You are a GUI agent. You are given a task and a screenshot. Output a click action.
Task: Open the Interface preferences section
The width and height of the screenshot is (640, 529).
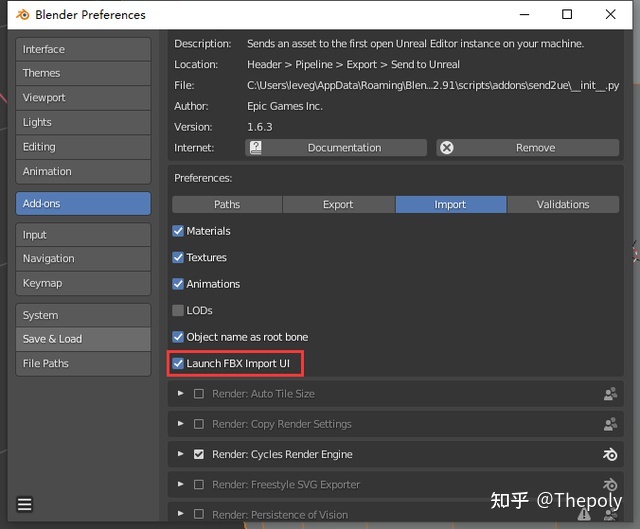83,49
